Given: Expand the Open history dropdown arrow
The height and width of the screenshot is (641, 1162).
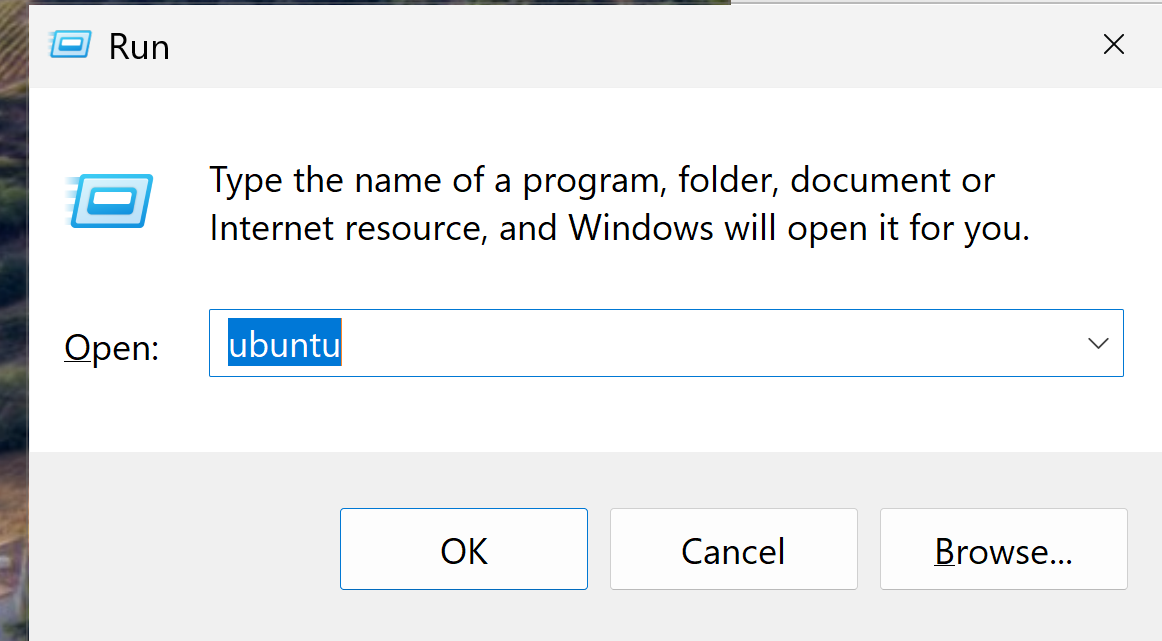Looking at the screenshot, I should pyautogui.click(x=1098, y=343).
